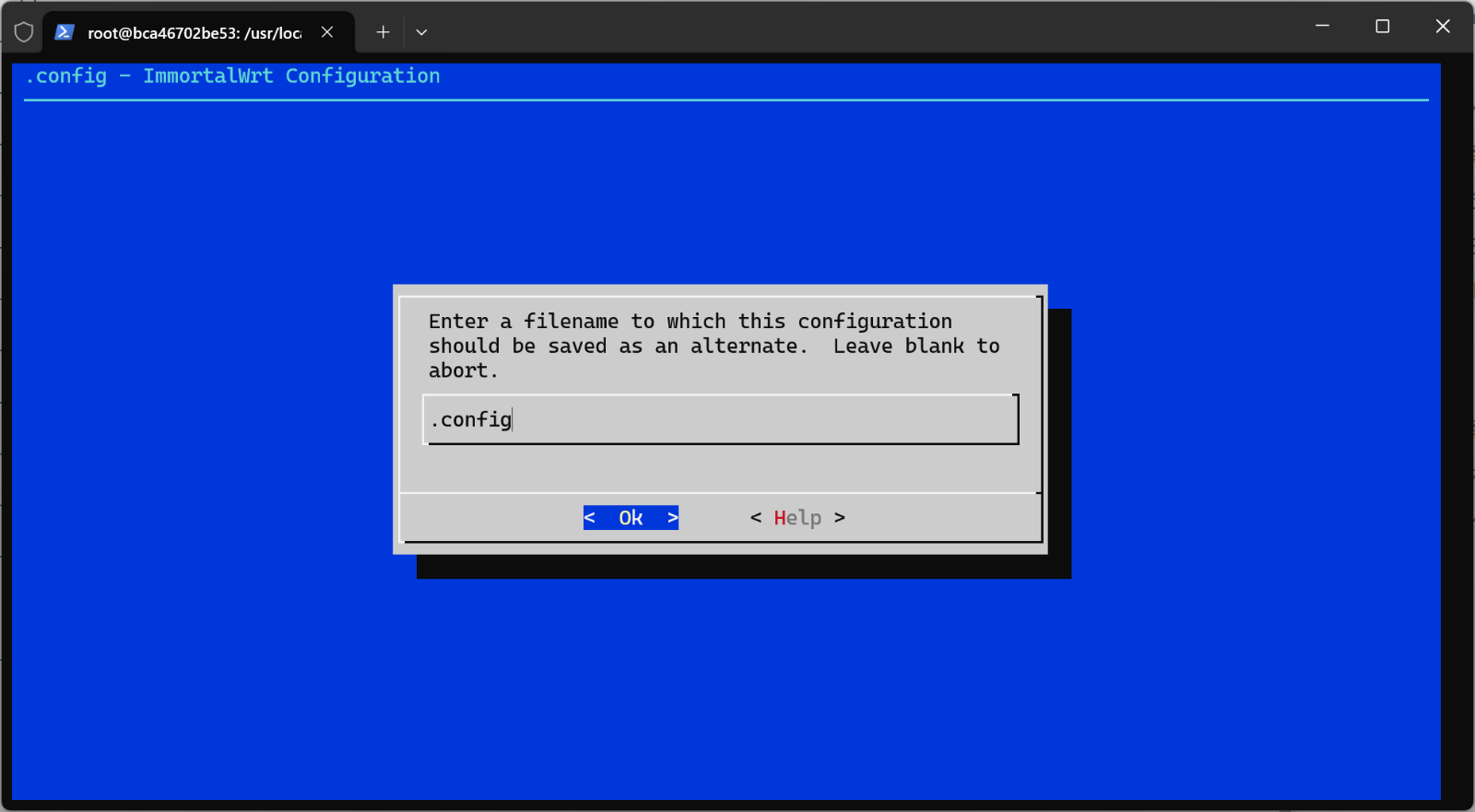Minimize the terminal window
Viewport: 1475px width, 812px height.
(x=1322, y=26)
